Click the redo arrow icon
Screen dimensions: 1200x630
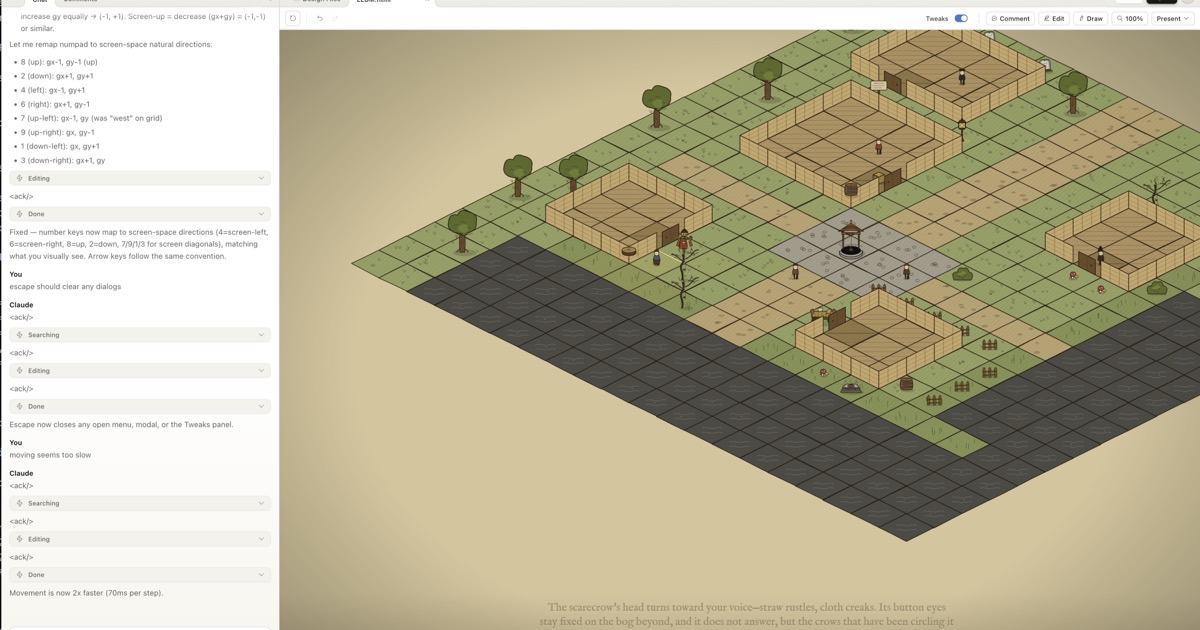pos(335,18)
